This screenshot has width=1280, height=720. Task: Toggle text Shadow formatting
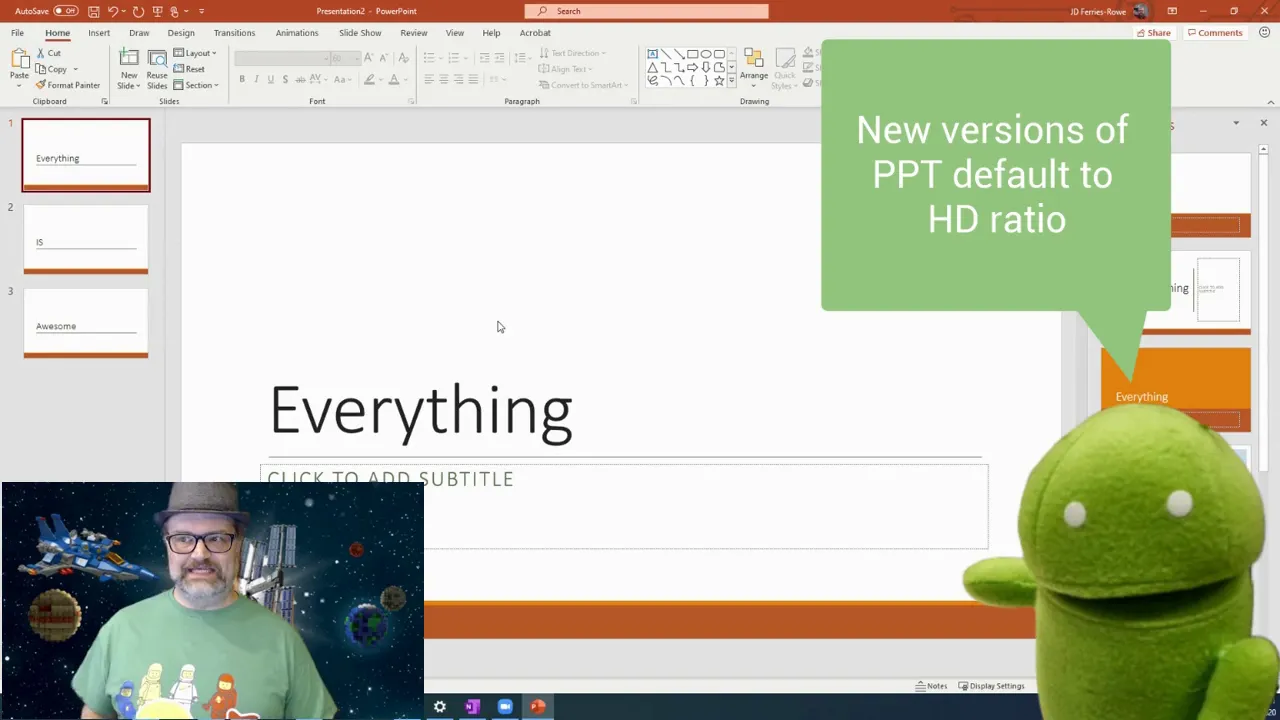pos(285,80)
